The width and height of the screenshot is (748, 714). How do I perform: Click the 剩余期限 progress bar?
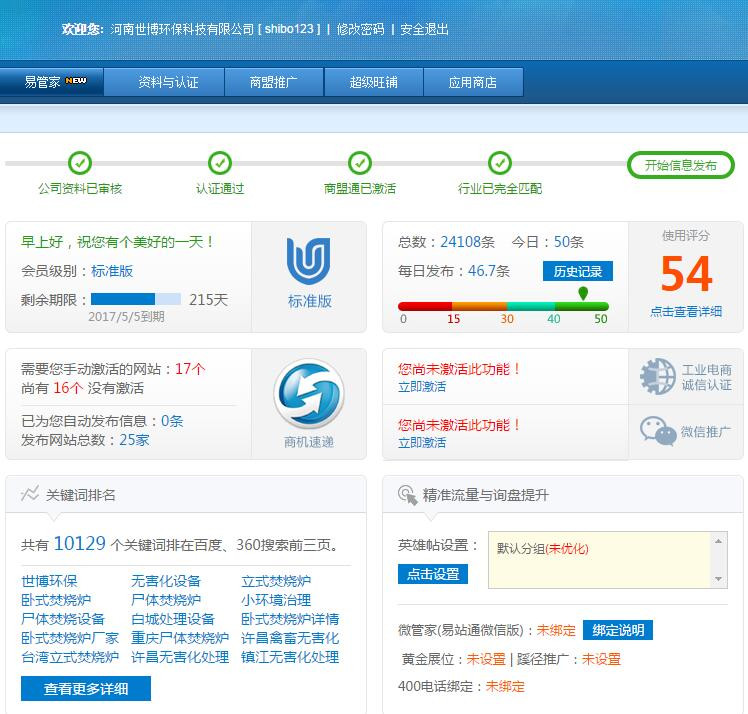click(136, 299)
